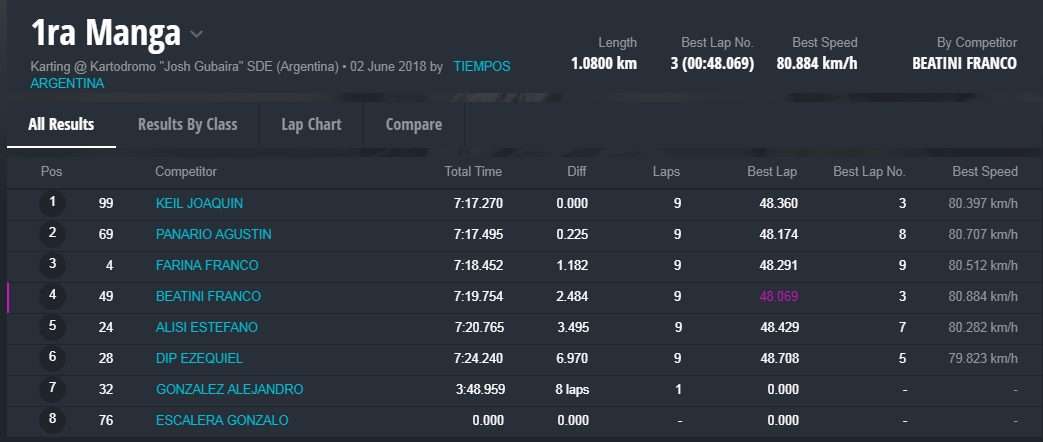Viewport: 1043px width, 442px height.
Task: Open competitor PANARIO AGUSTIN details
Action: click(x=213, y=234)
